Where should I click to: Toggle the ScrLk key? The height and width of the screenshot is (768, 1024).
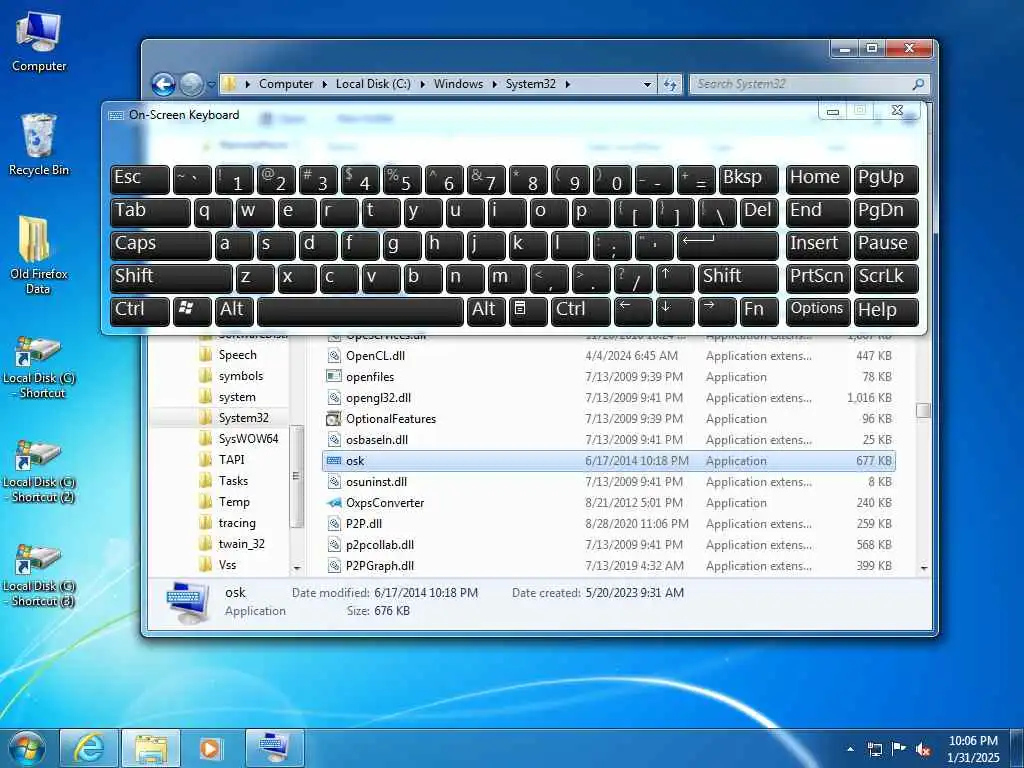point(886,278)
